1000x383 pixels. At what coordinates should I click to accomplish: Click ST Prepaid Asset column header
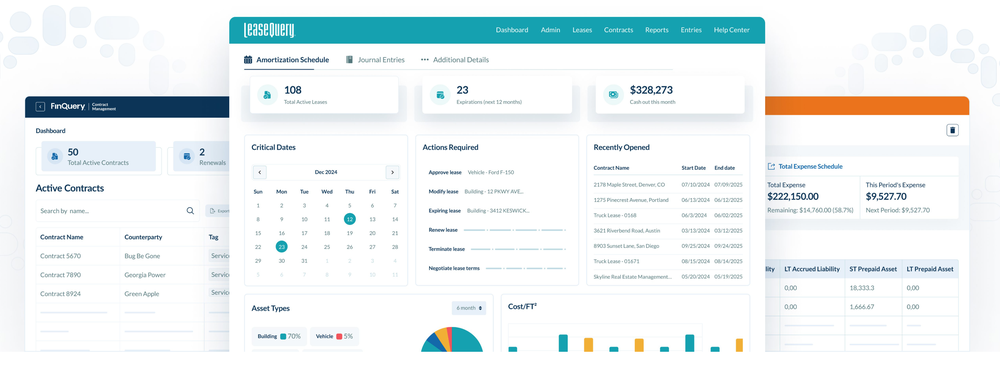(873, 270)
